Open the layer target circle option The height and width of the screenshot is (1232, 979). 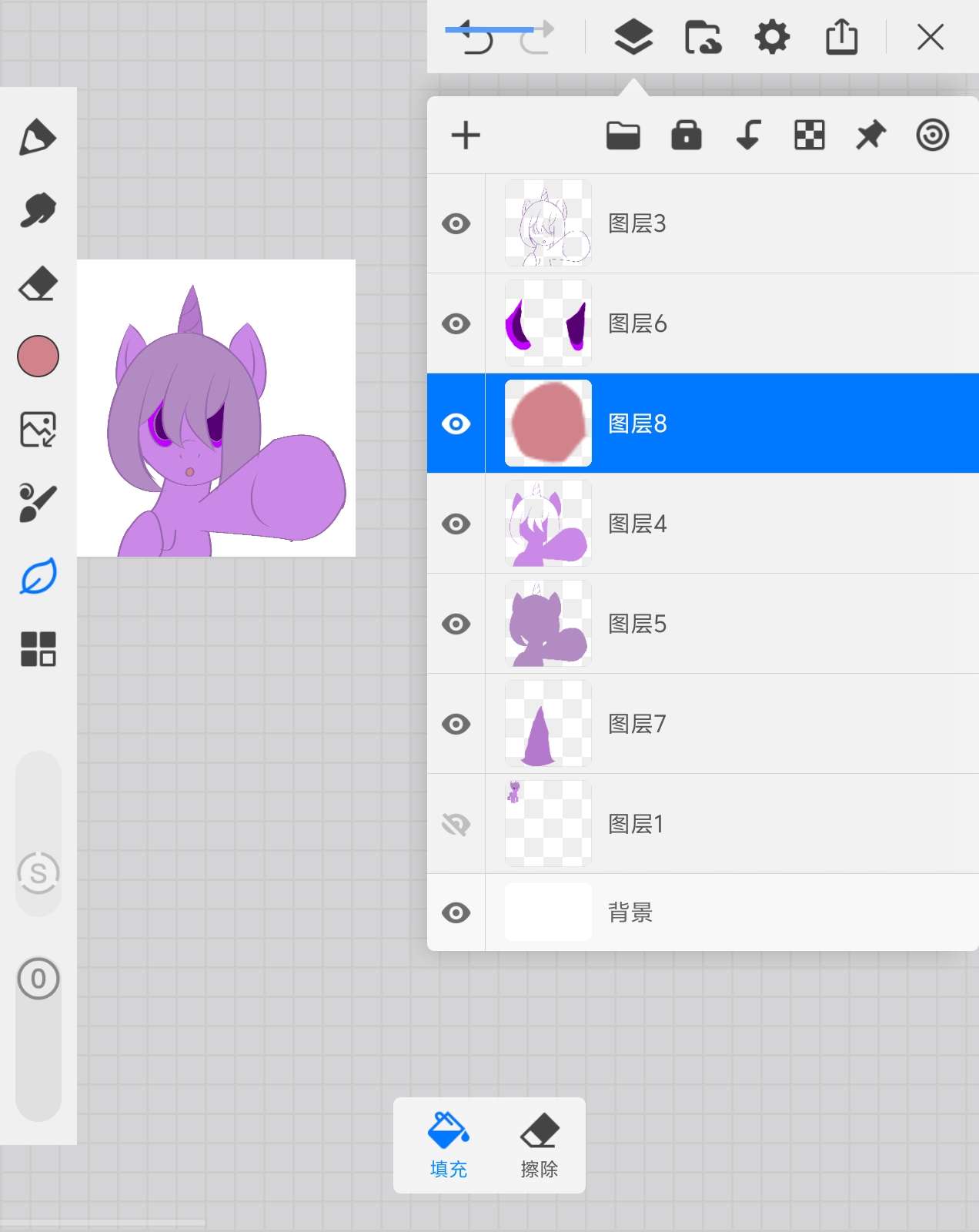pos(932,136)
